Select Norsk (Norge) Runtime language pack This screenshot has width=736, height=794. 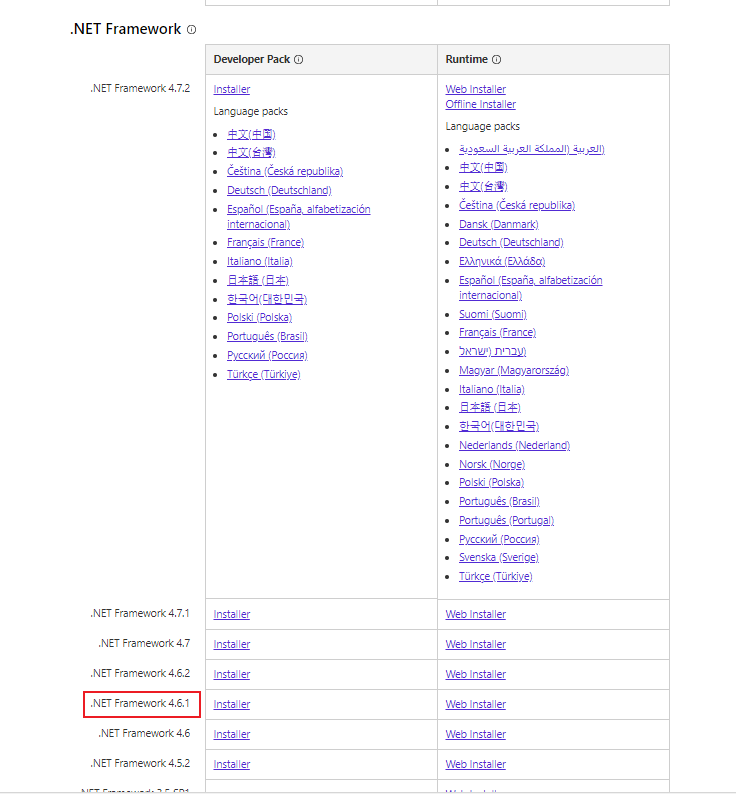pos(492,464)
